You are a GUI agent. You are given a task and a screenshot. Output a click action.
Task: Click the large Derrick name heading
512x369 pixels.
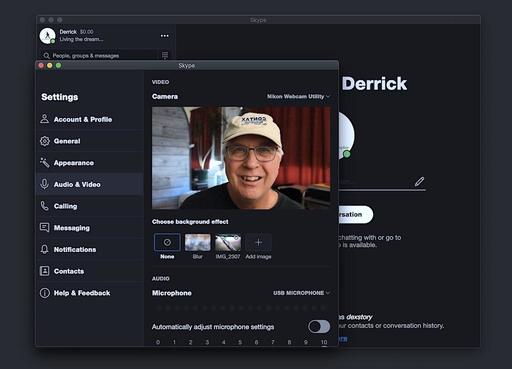coord(374,83)
